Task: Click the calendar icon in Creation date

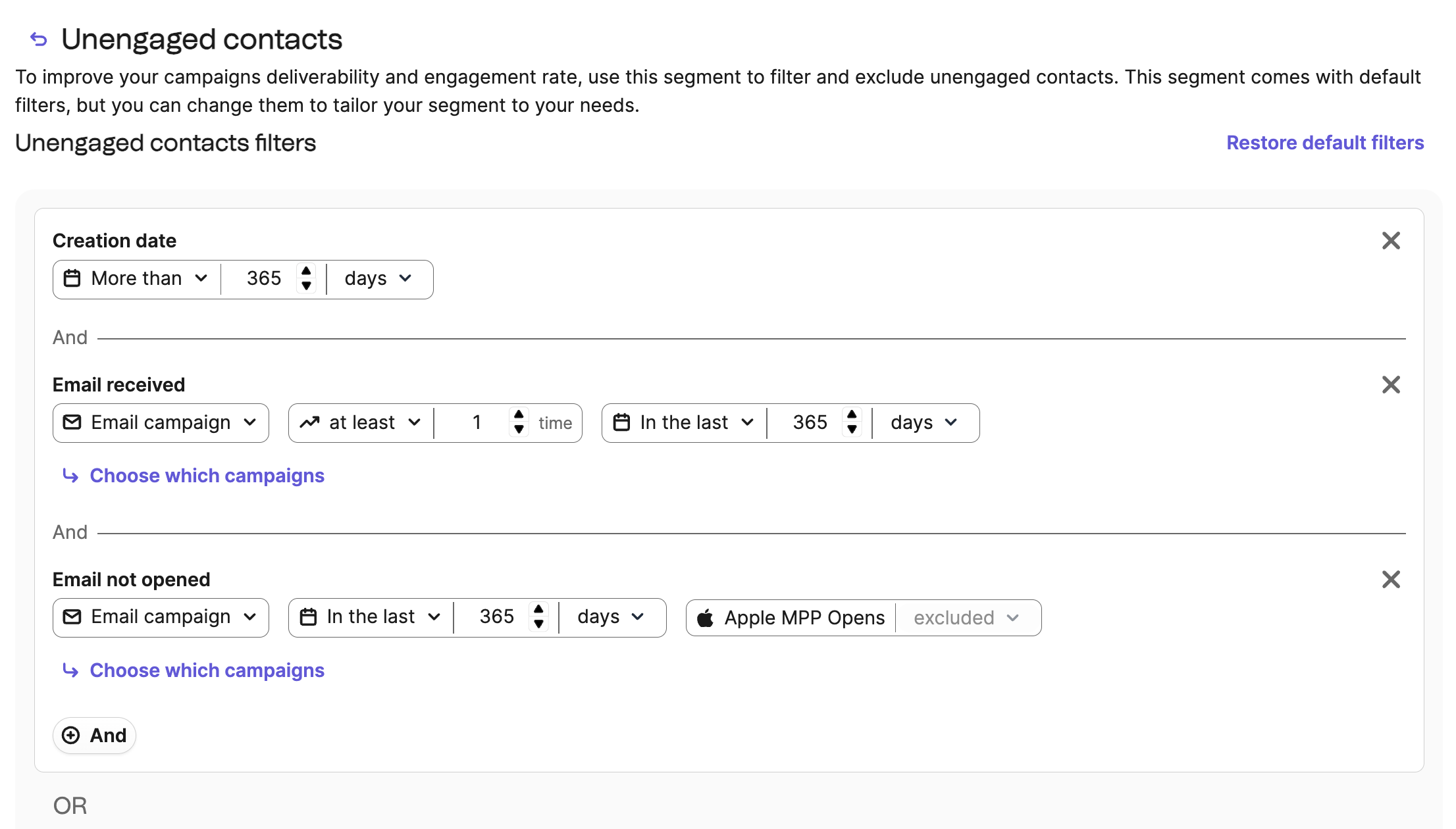Action: pos(72,279)
